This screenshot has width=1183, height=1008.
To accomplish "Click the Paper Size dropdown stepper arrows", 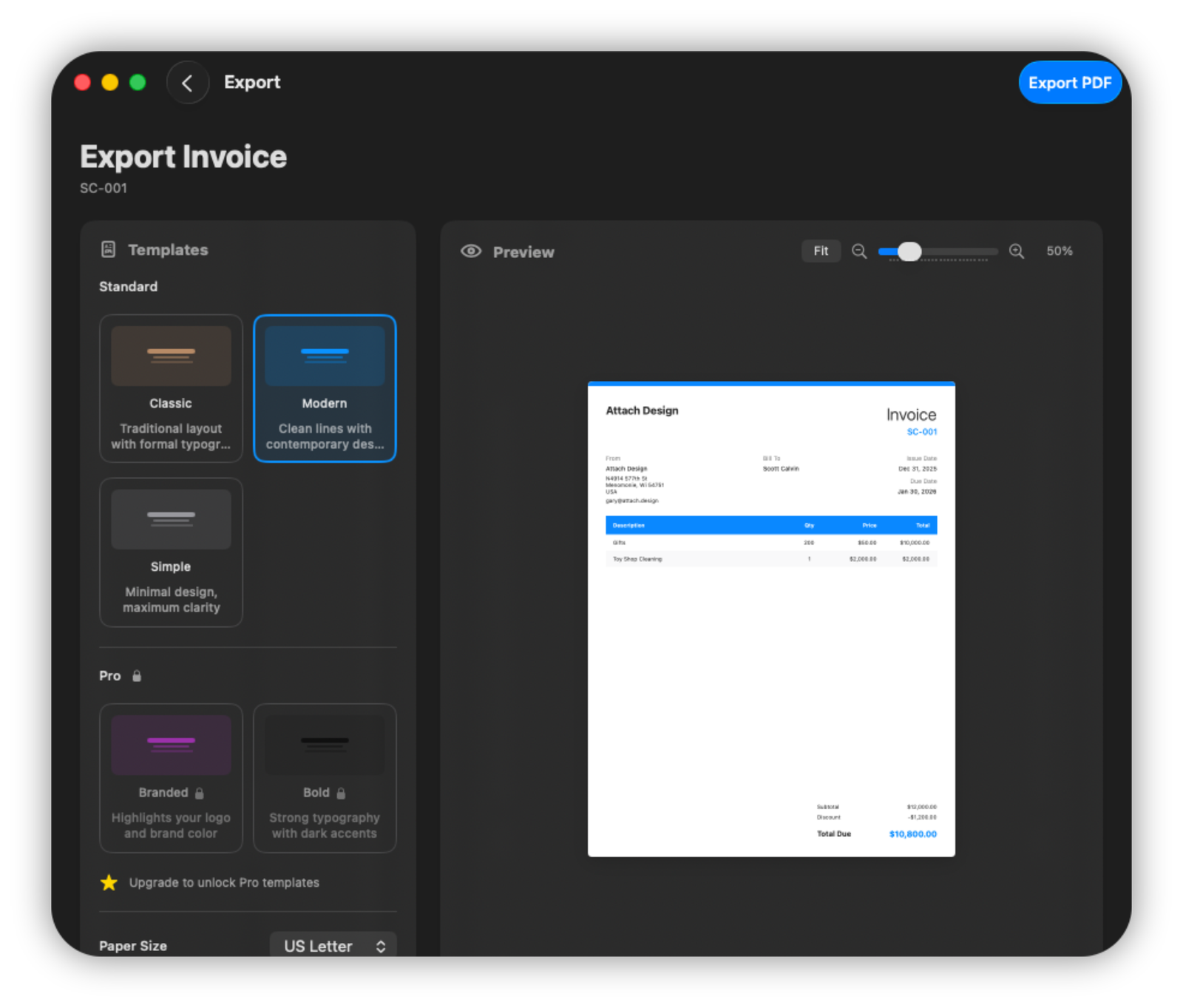I will [381, 947].
